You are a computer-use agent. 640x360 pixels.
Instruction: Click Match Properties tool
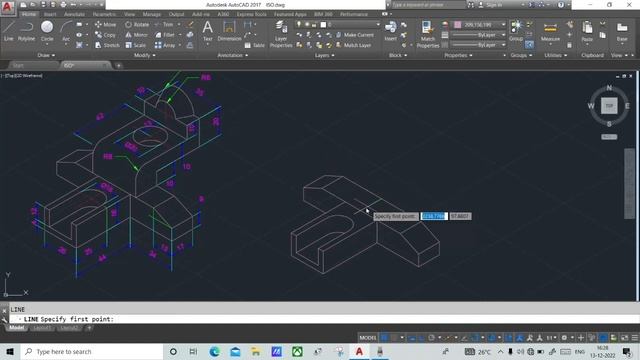(427, 34)
